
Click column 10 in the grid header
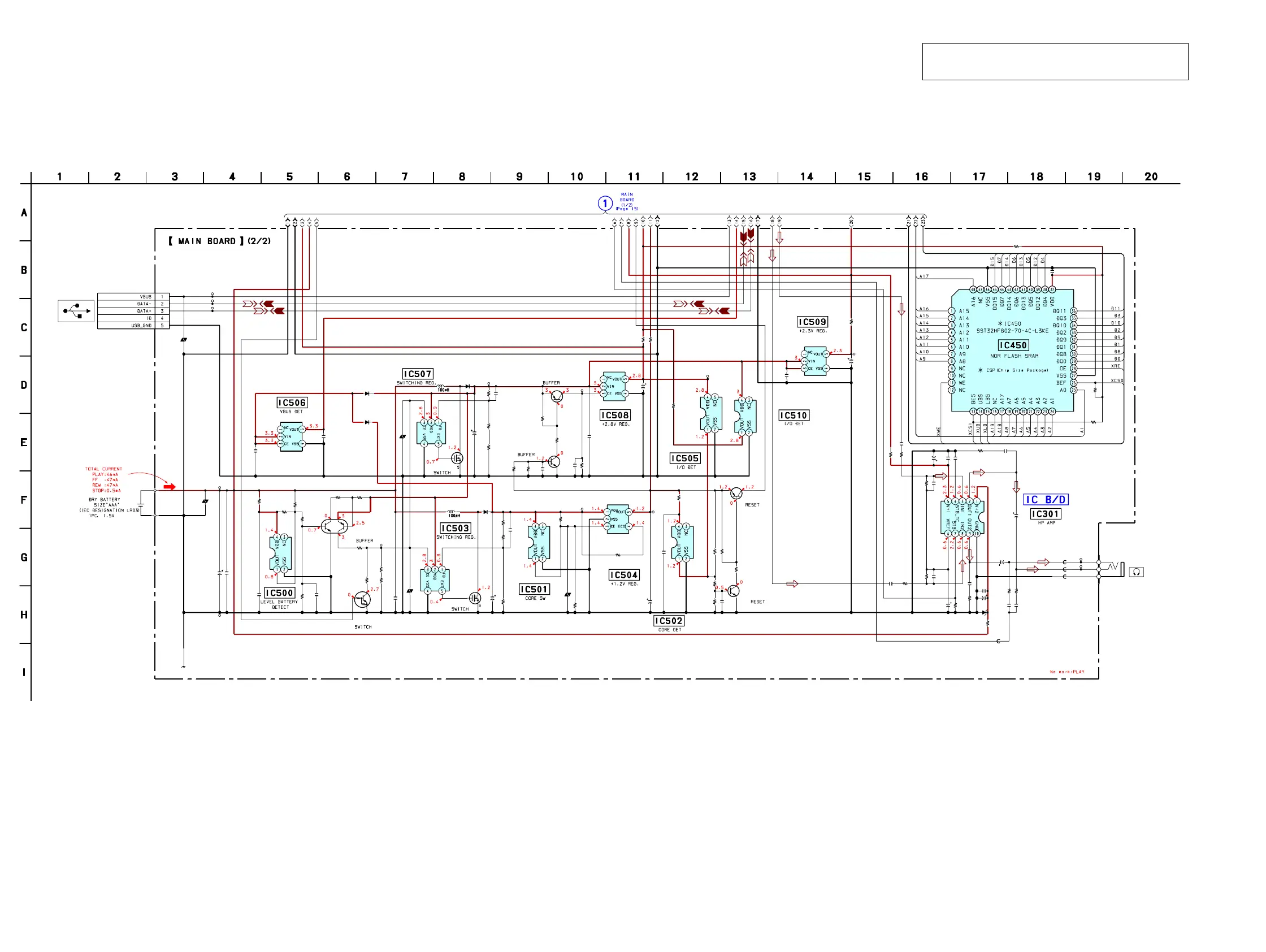coord(577,177)
